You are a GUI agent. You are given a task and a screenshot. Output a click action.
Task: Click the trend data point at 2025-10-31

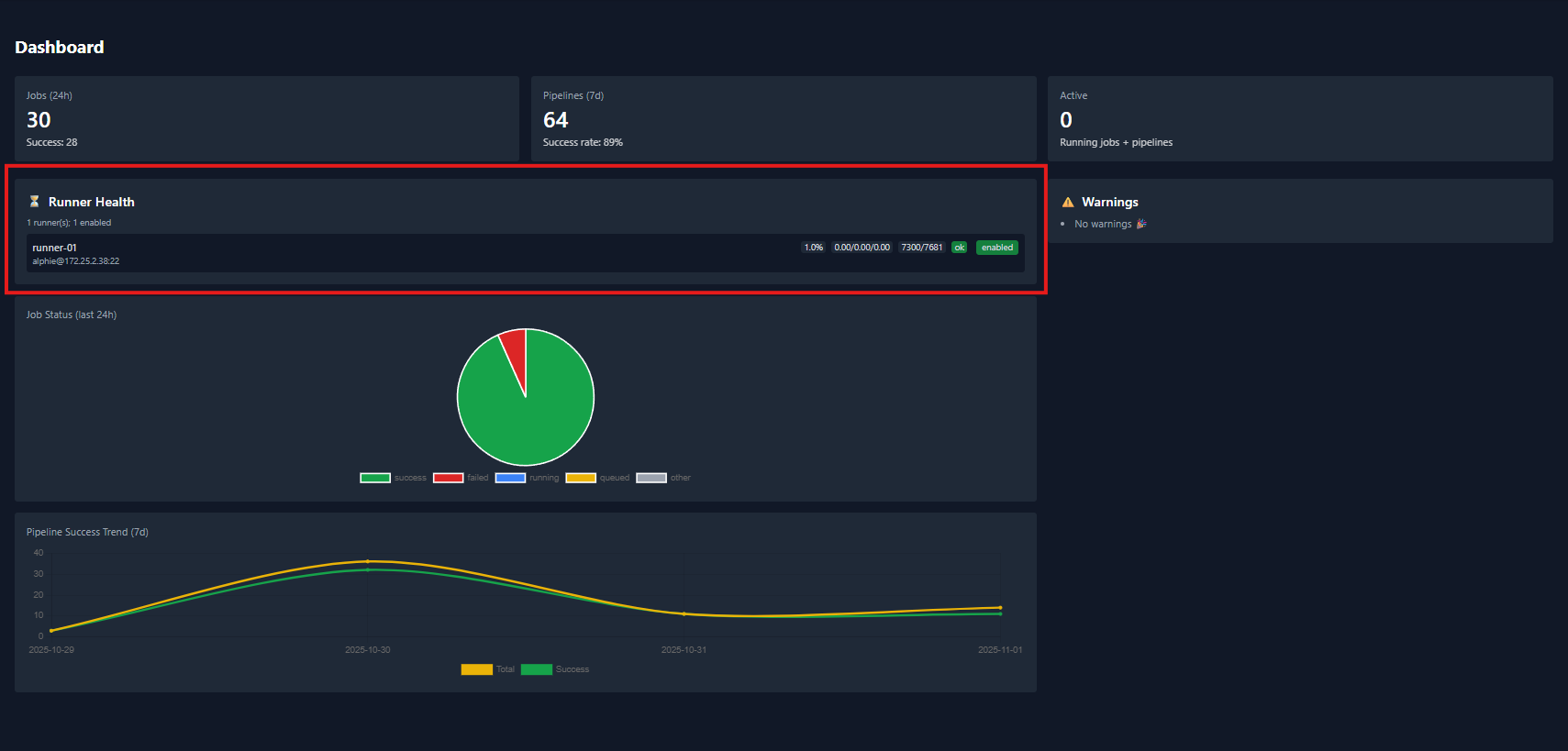click(684, 613)
